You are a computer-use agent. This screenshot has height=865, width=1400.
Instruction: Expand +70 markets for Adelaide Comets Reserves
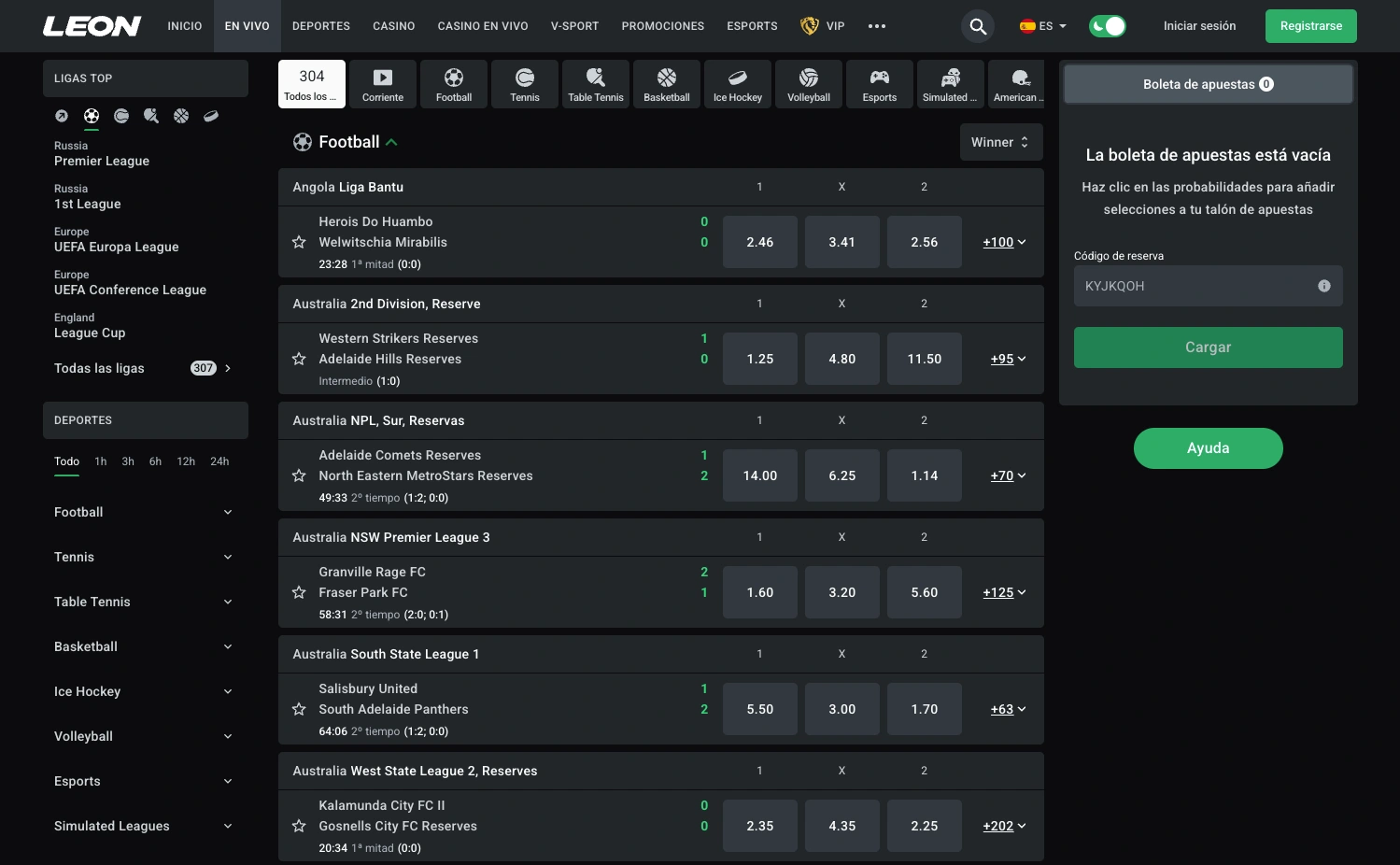pyautogui.click(x=1008, y=475)
